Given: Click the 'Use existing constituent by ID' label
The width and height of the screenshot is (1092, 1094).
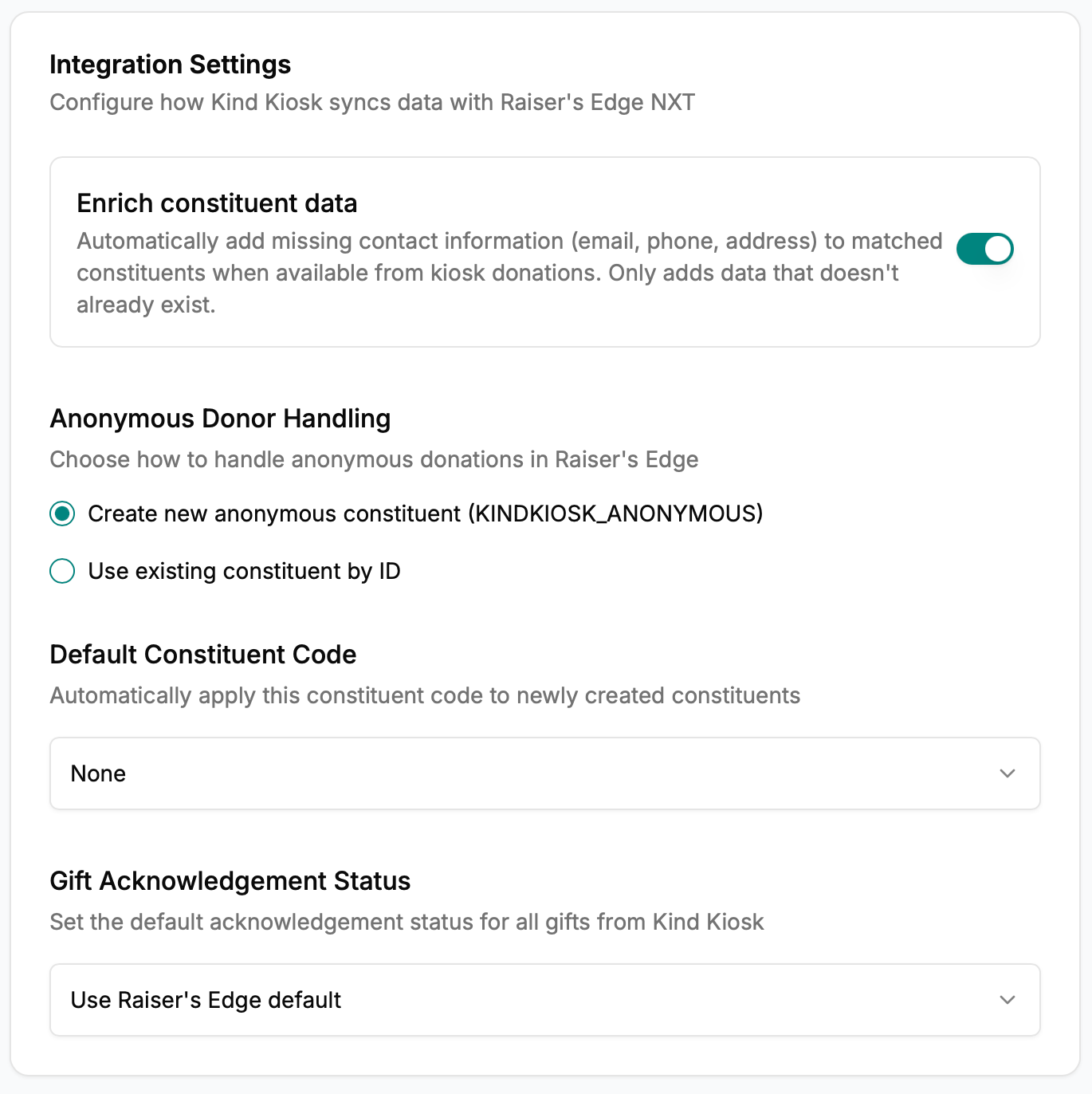Looking at the screenshot, I should (x=244, y=571).
